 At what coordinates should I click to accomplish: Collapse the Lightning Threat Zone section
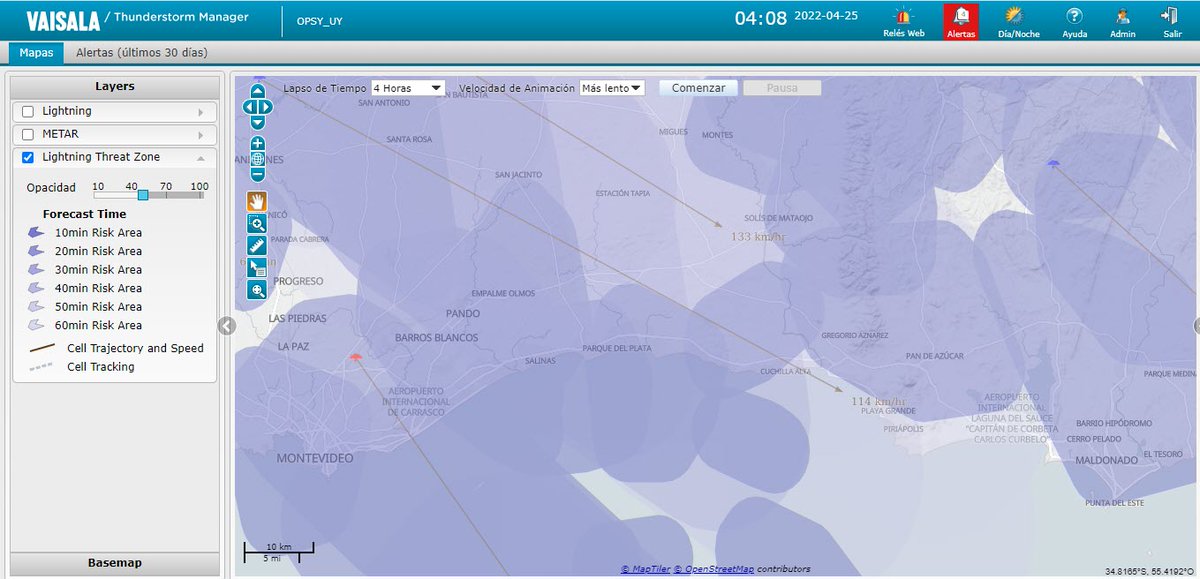point(200,157)
